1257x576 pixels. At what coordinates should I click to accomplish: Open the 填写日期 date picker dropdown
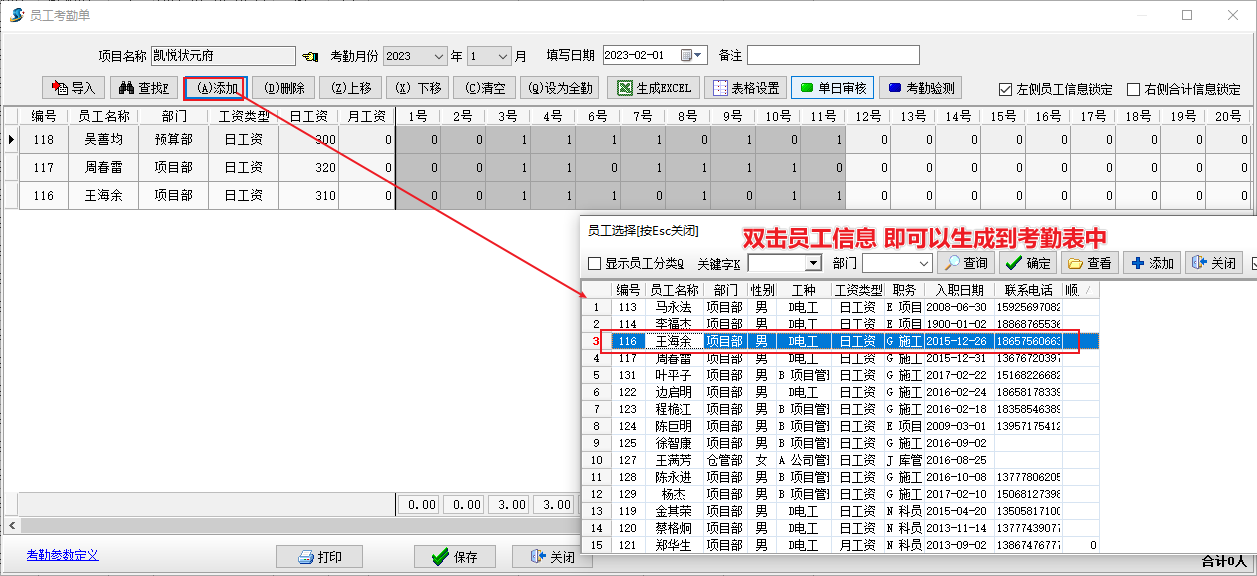point(699,56)
